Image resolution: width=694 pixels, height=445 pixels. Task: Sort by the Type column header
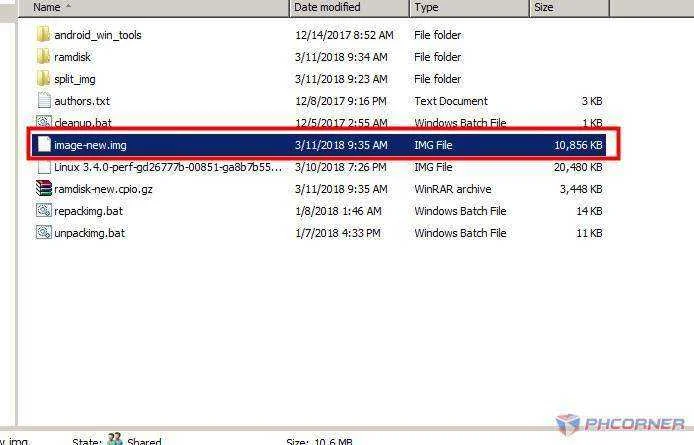[x=469, y=8]
